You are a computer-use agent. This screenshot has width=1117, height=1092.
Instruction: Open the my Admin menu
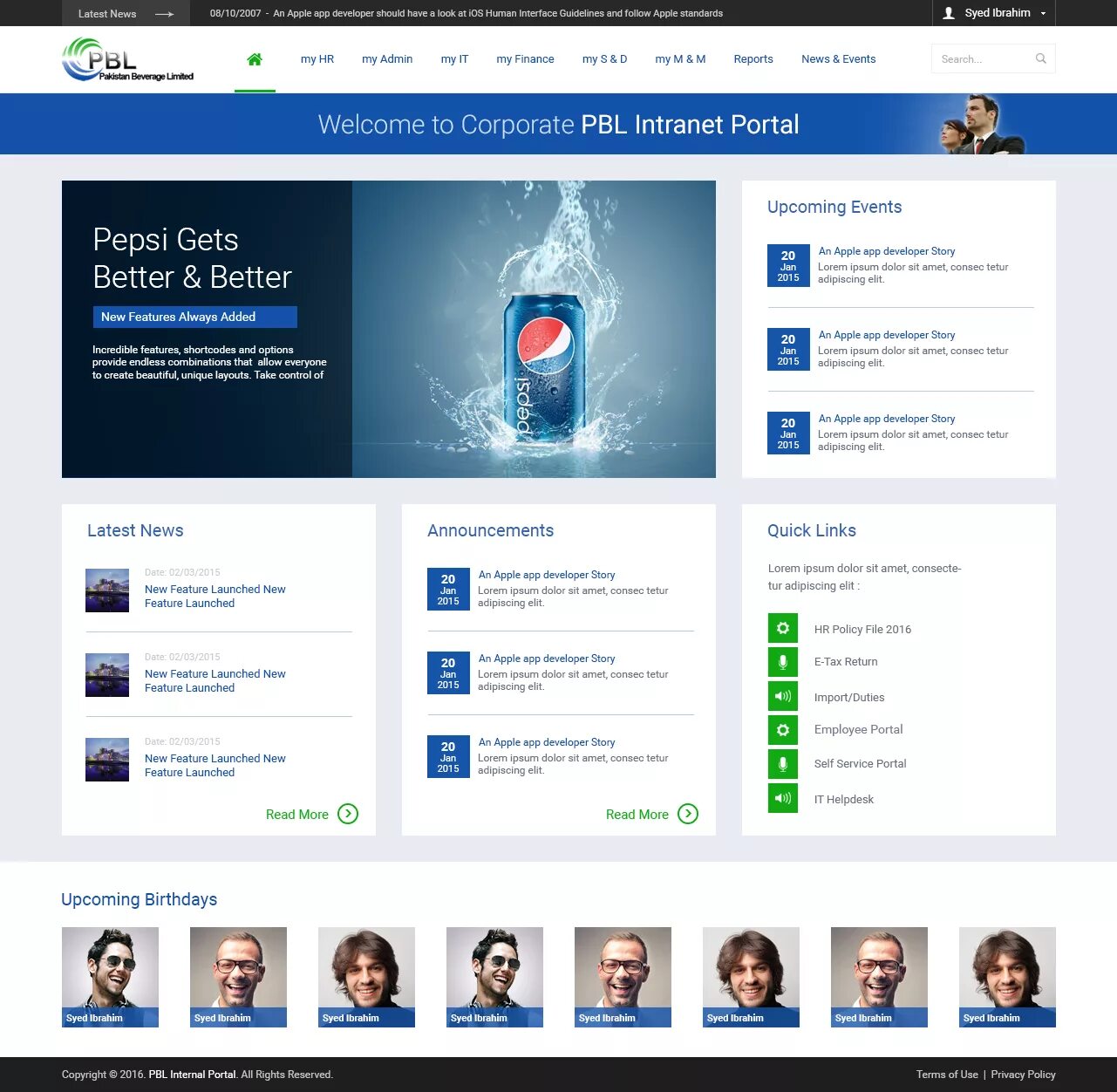click(387, 59)
